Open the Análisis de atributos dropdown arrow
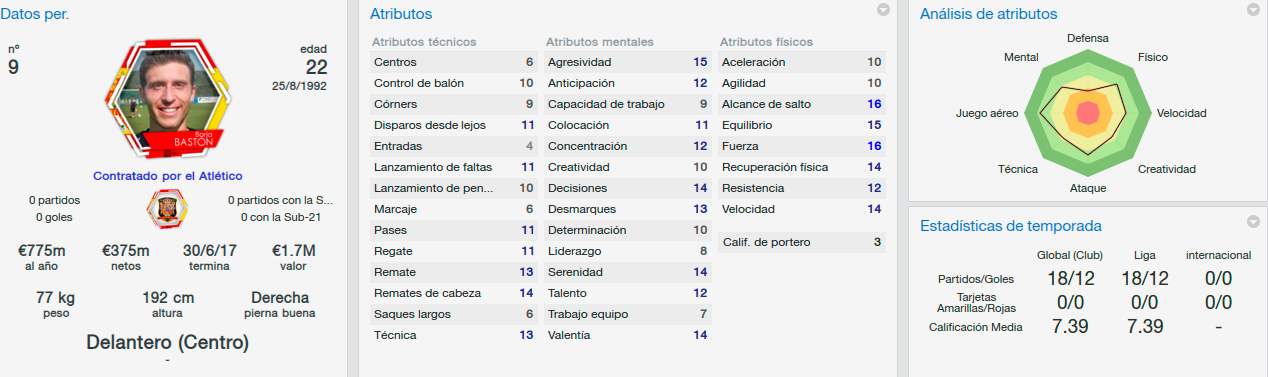The width and height of the screenshot is (1268, 377). (x=1253, y=10)
